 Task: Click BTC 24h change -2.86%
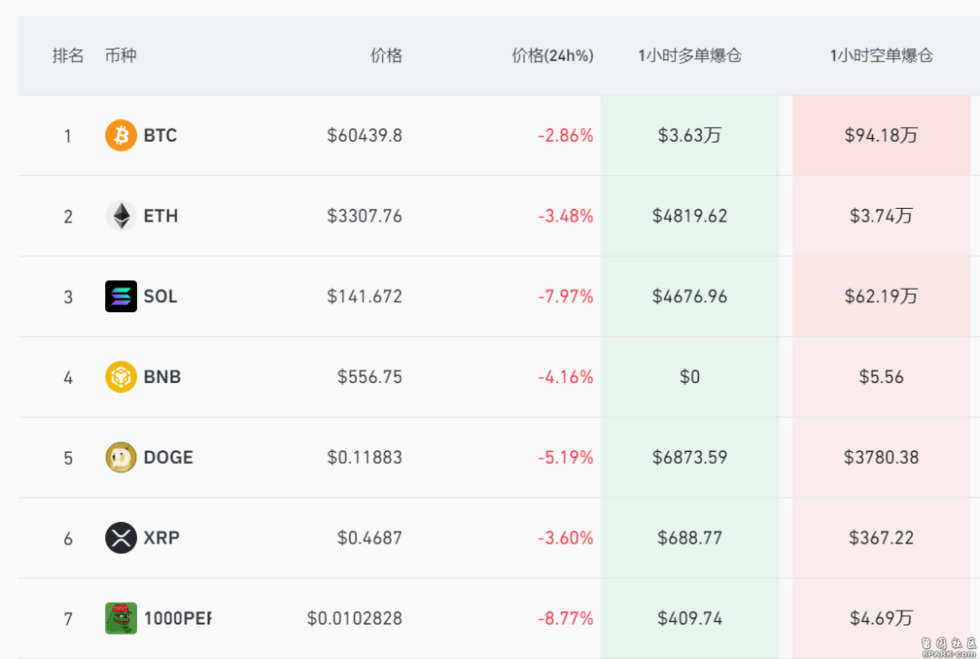(x=565, y=136)
